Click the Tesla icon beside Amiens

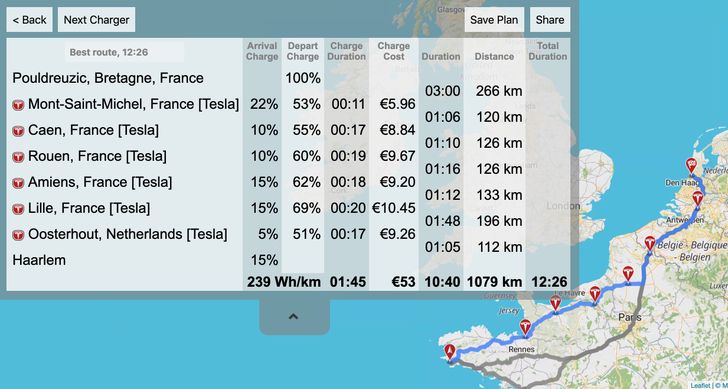(x=18, y=183)
